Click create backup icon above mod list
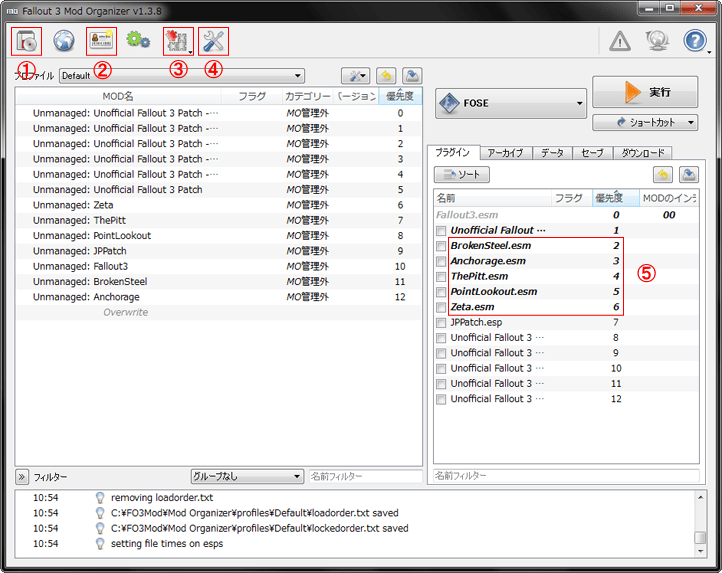This screenshot has height=573, width=722. tap(412, 76)
